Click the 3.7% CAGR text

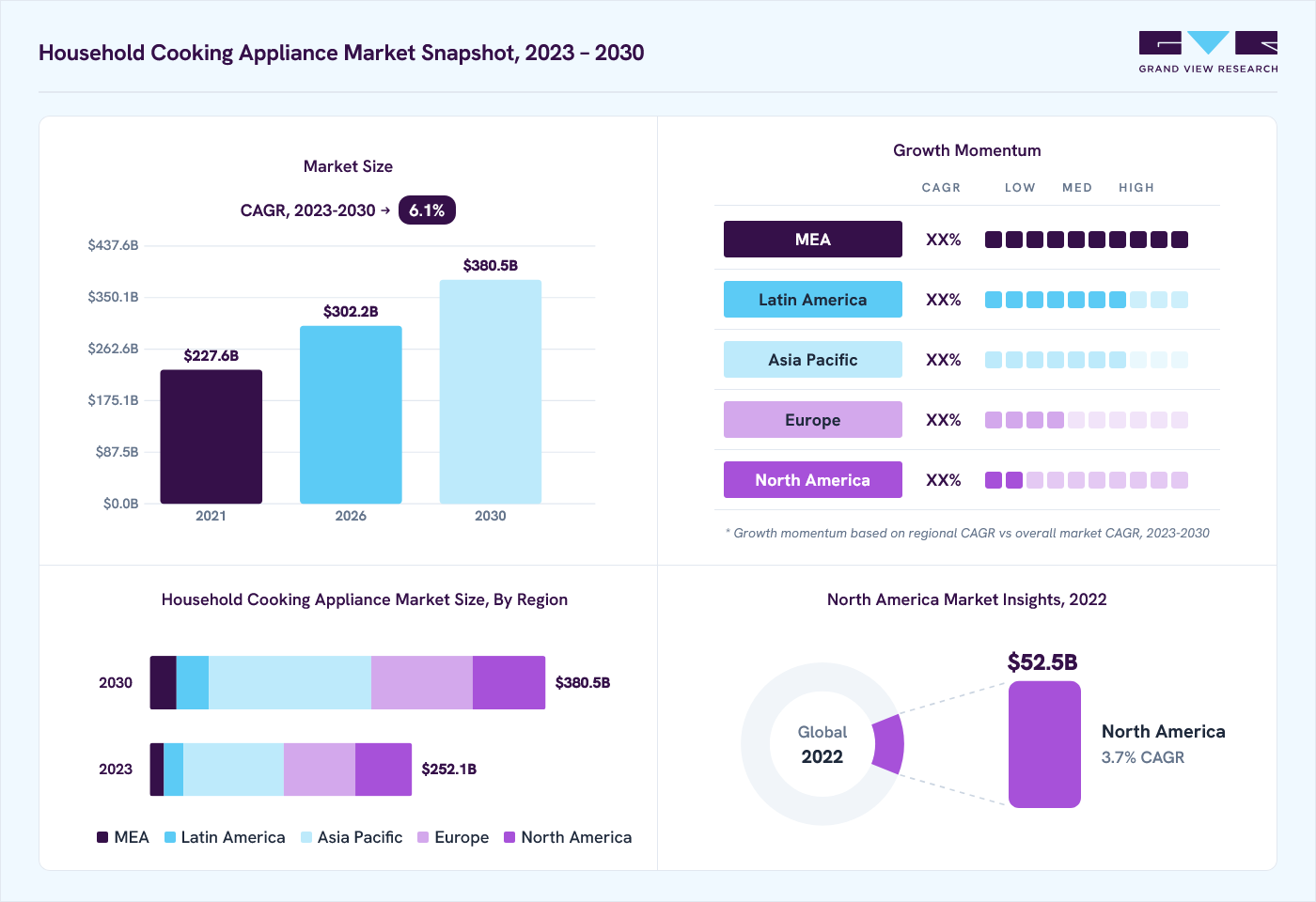1143,757
